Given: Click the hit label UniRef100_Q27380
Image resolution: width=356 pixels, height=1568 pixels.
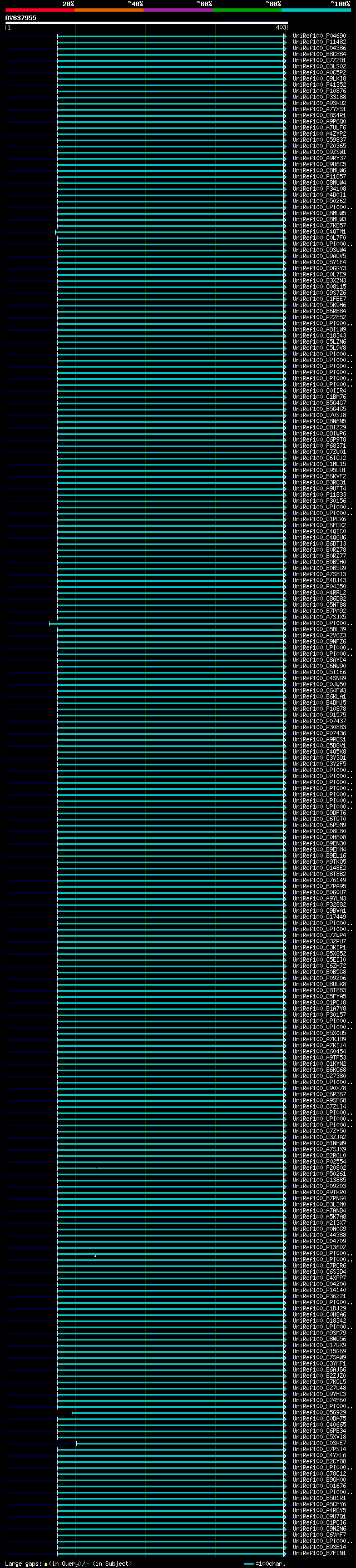Looking at the screenshot, I should 319,1076.
